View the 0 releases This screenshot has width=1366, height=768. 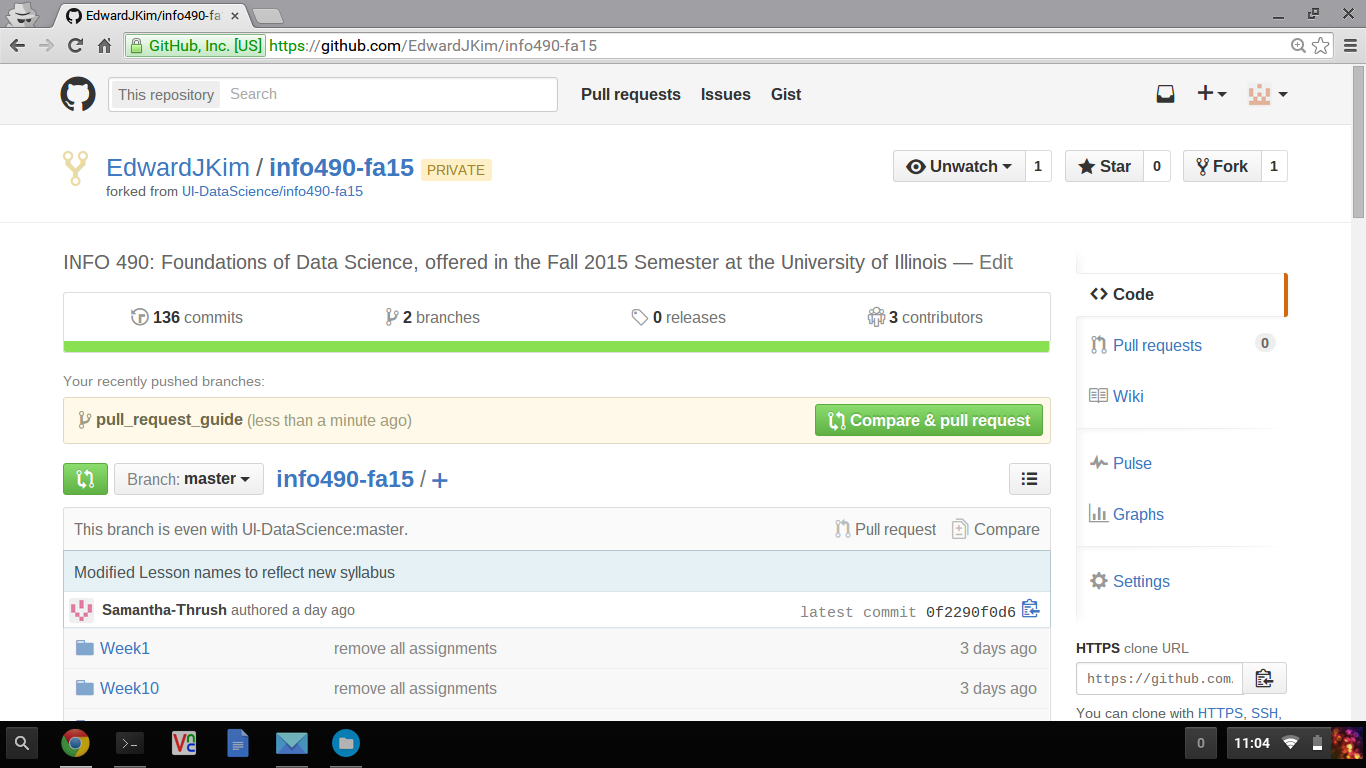click(x=679, y=317)
